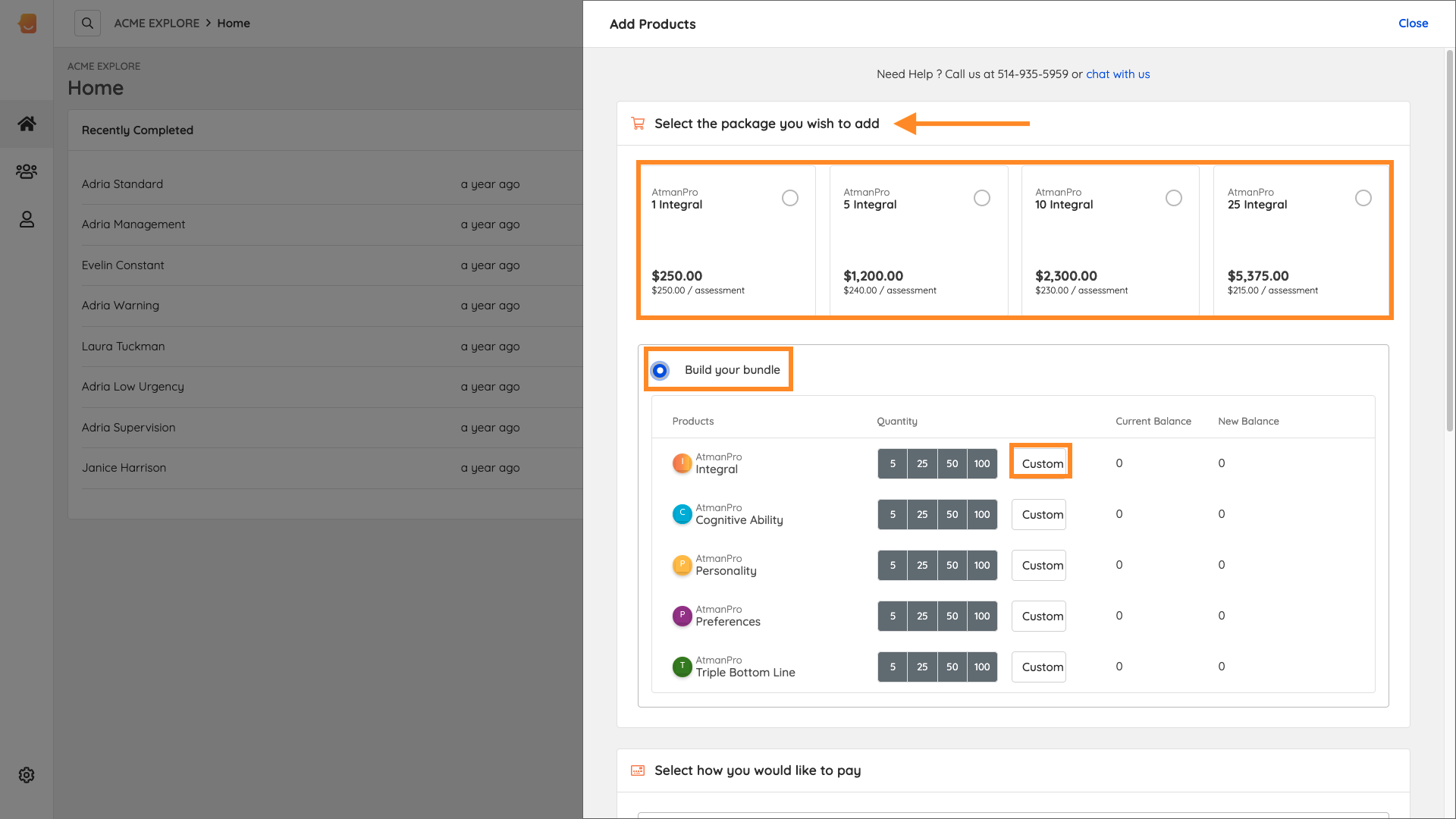Click the panel's vertical scrollbar
The height and width of the screenshot is (819, 1456).
pos(1450,241)
